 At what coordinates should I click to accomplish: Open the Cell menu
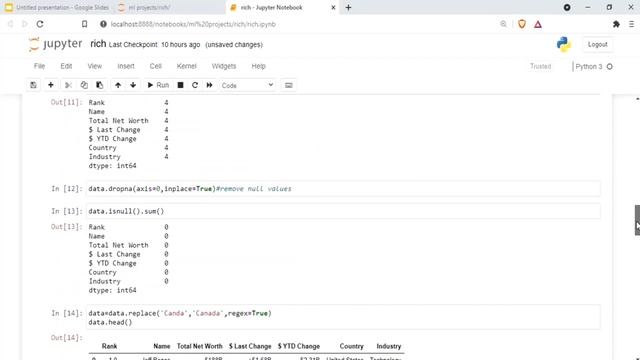[x=156, y=66]
